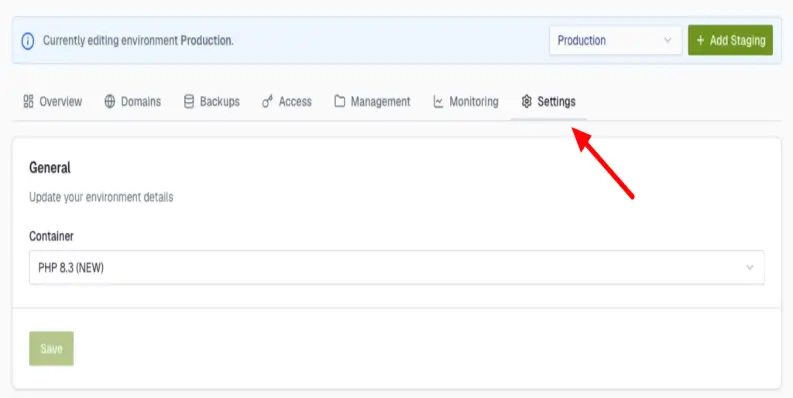Open the Container PHP 8.3 (NEW) dropdown

coord(396,268)
